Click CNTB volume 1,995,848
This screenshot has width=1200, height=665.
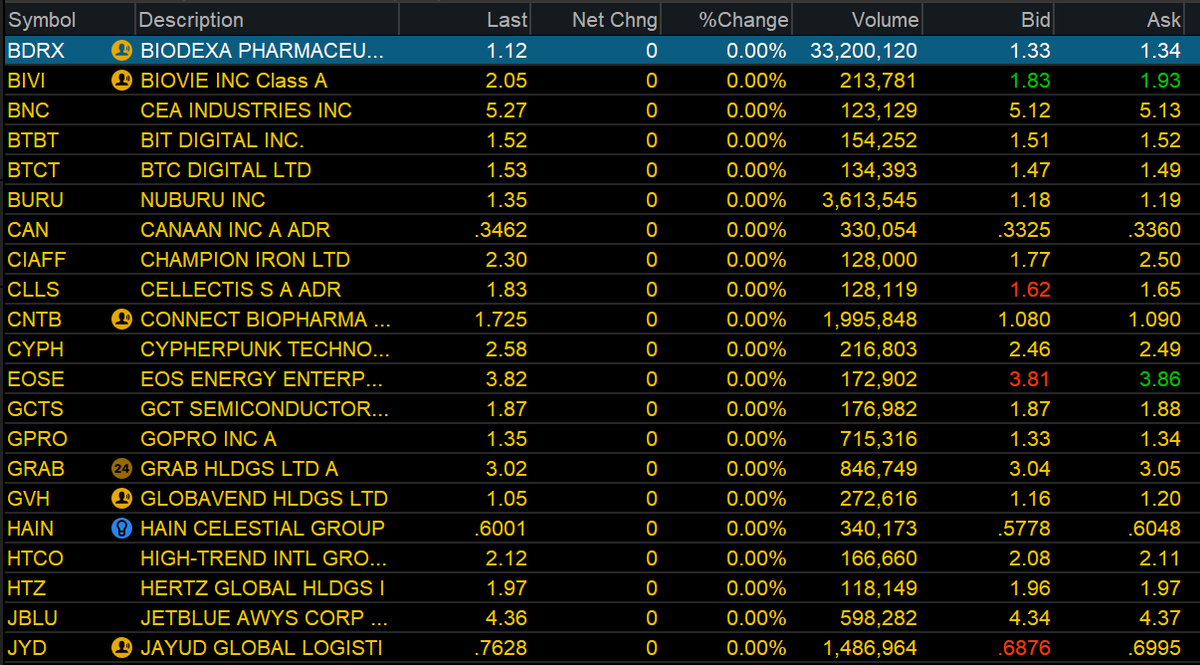pos(869,319)
